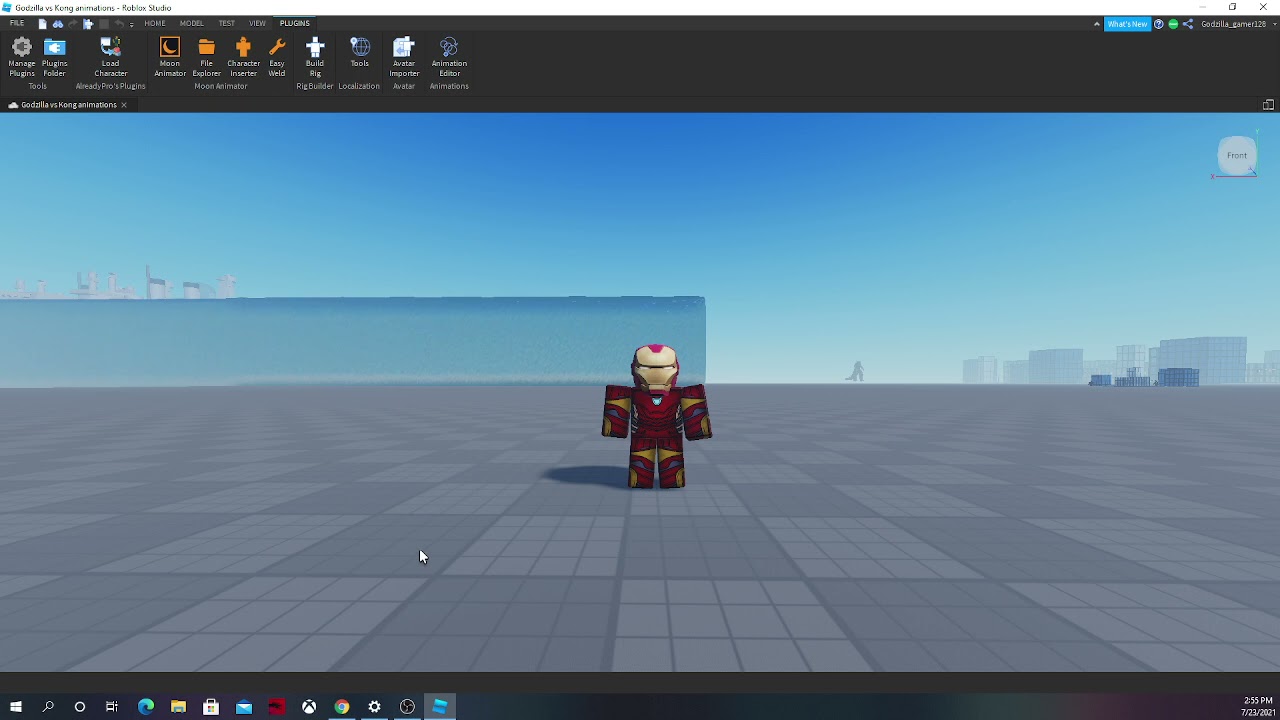Viewport: 1280px width, 720px height.
Task: Click the Godzilla_gamer128 account name
Action: coord(1234,24)
